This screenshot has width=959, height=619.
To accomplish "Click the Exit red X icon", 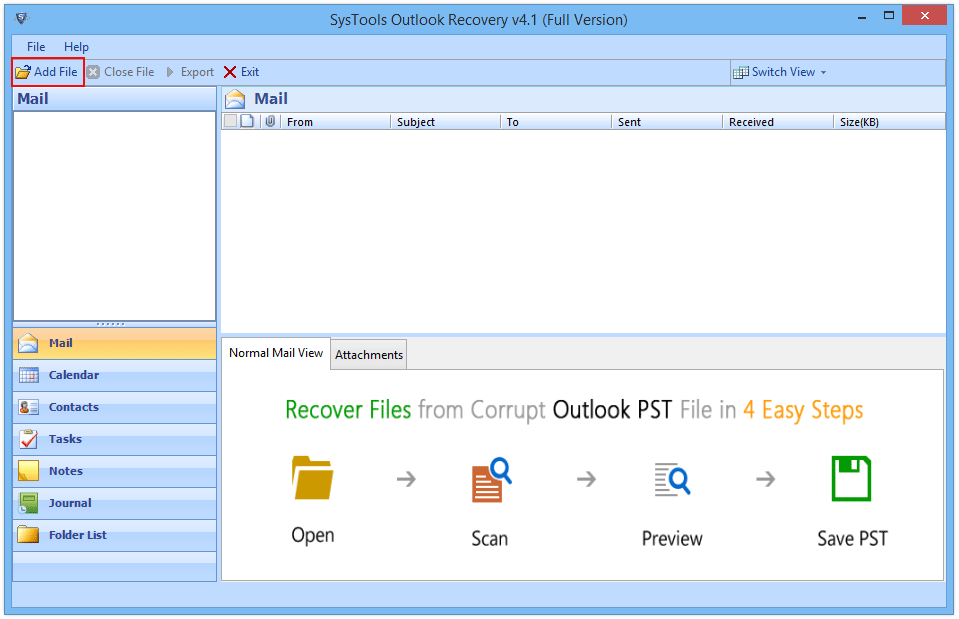I will tap(230, 72).
